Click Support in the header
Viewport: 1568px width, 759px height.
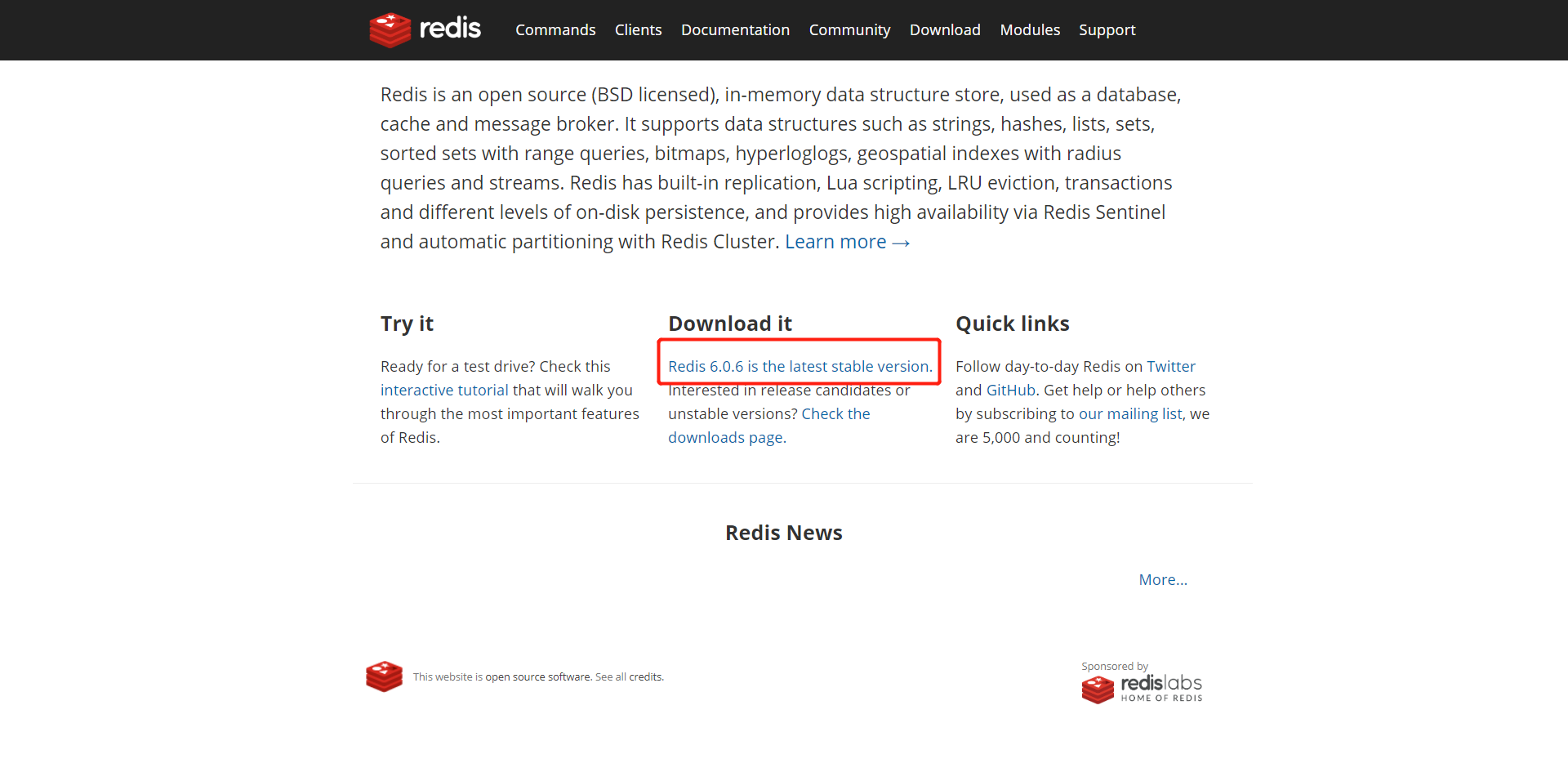tap(1107, 30)
